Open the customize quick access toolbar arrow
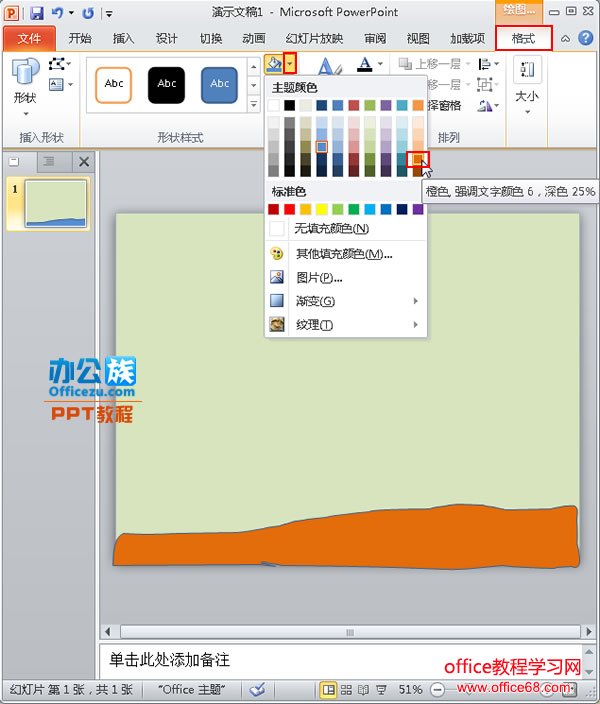This screenshot has width=600, height=704. [x=109, y=14]
